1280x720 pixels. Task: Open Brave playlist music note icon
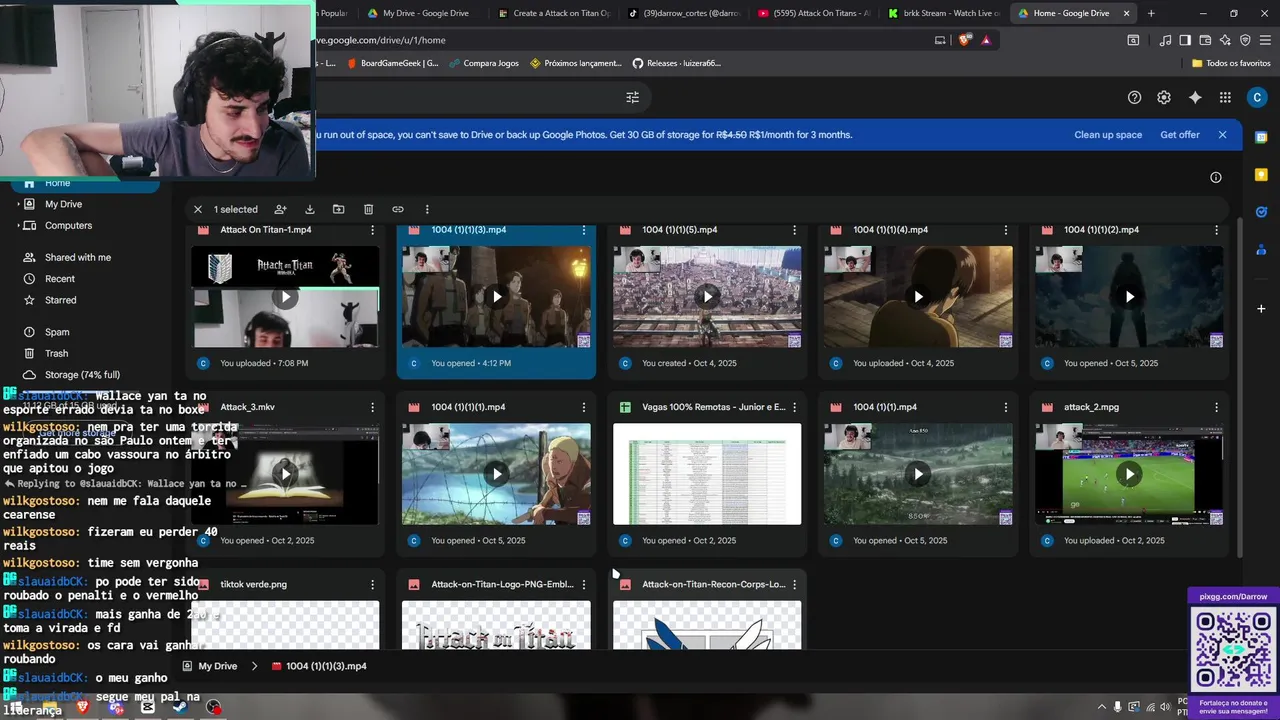coord(1165,40)
